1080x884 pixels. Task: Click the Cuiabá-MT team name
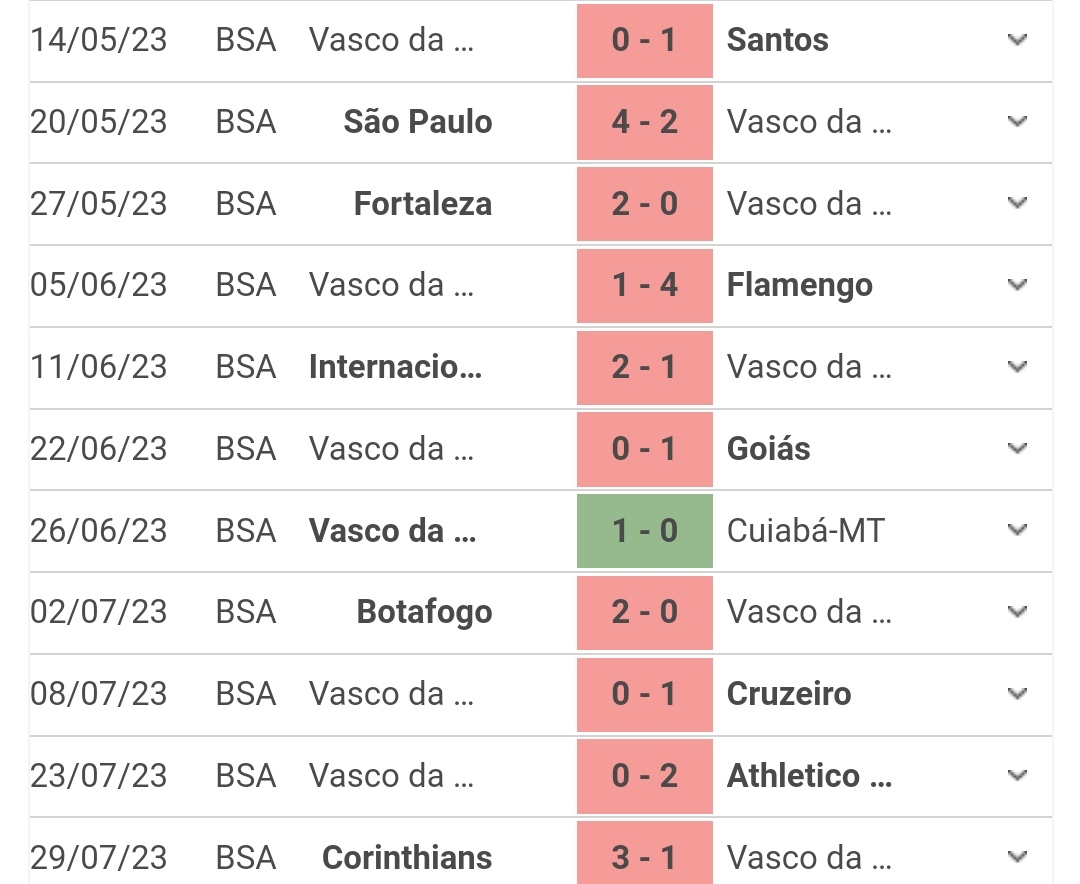tap(806, 530)
